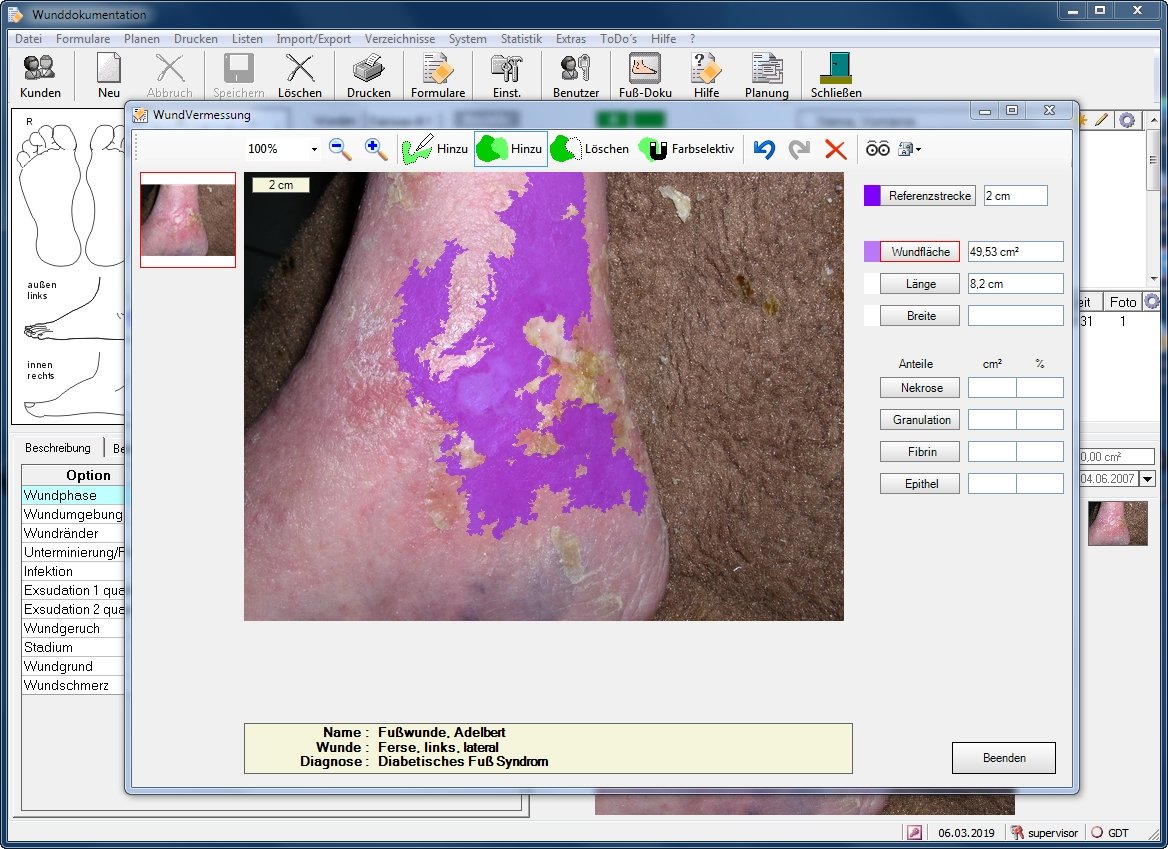Click the Länge button
Image resolution: width=1168 pixels, height=849 pixels.
pyautogui.click(x=920, y=284)
